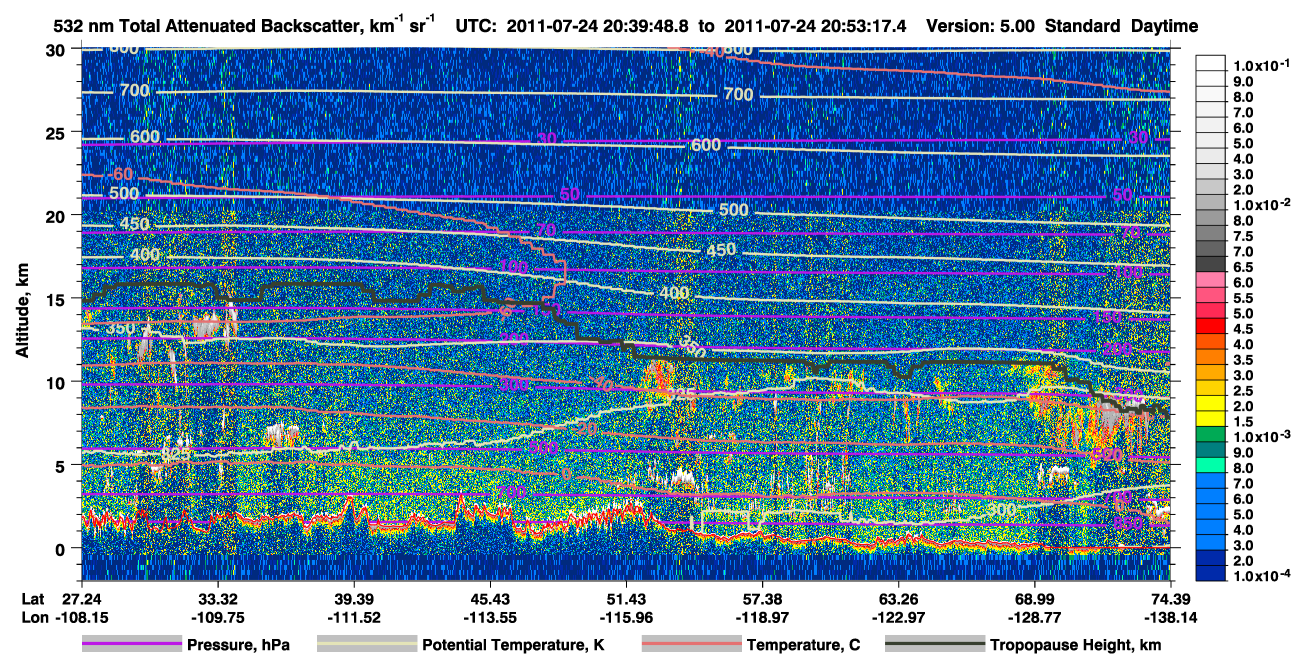Screen dimensions: 1300x667
Task: Click the magenta Pressure legend line sample
Action: point(131,645)
